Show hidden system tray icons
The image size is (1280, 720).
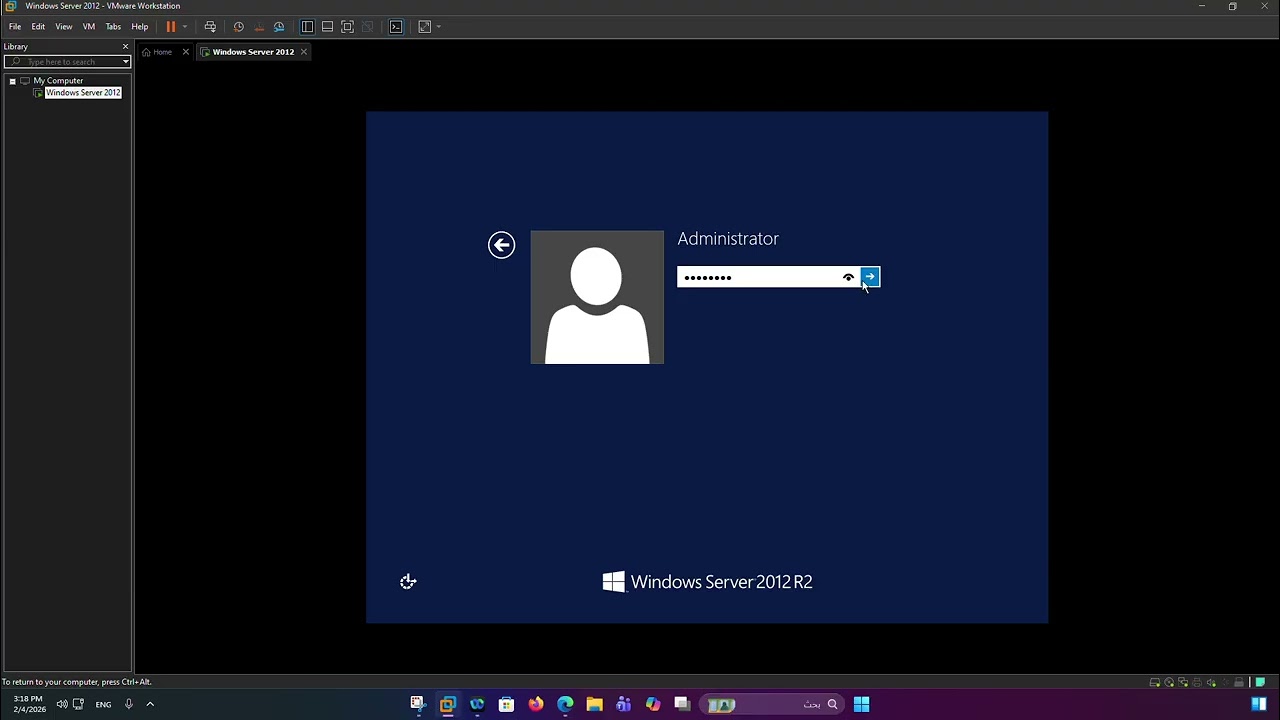coord(150,704)
